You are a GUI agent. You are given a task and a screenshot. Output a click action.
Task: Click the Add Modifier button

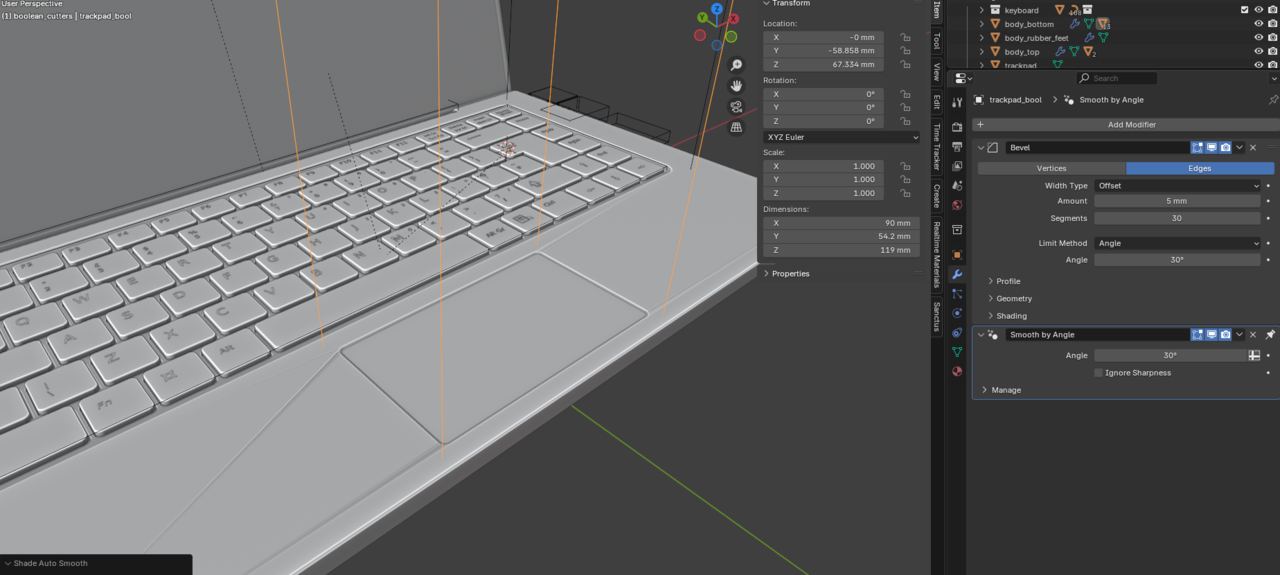tap(1125, 125)
